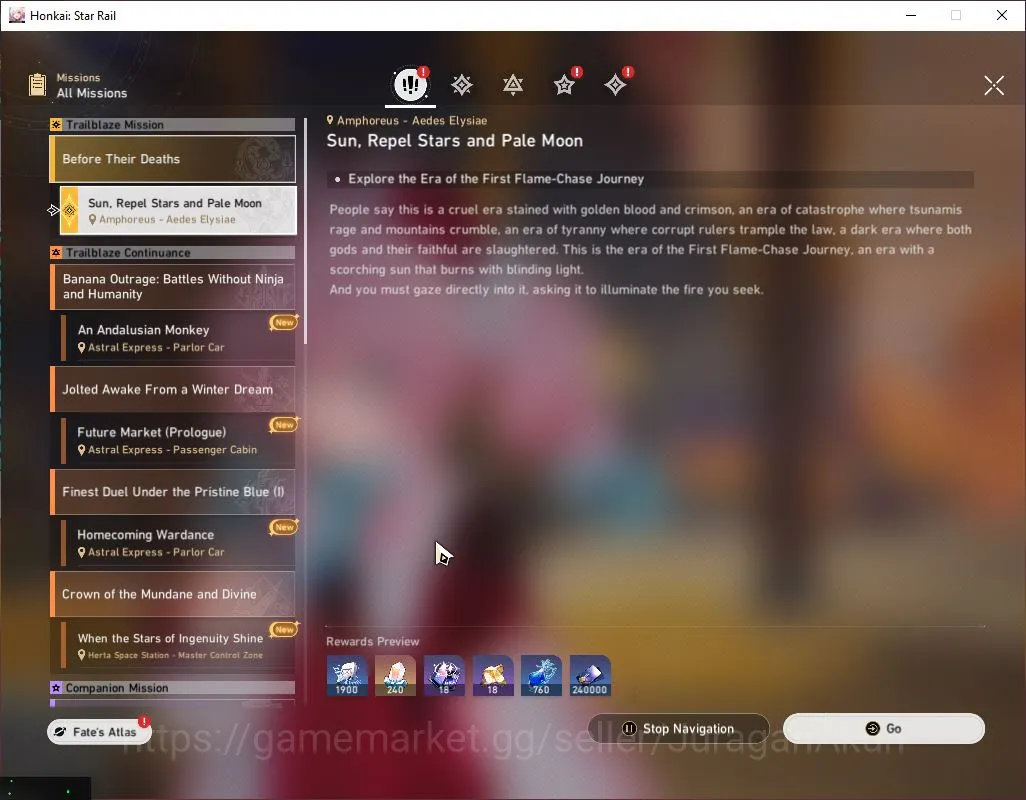
Task: Expand Banana Outrage mission group
Action: [173, 287]
